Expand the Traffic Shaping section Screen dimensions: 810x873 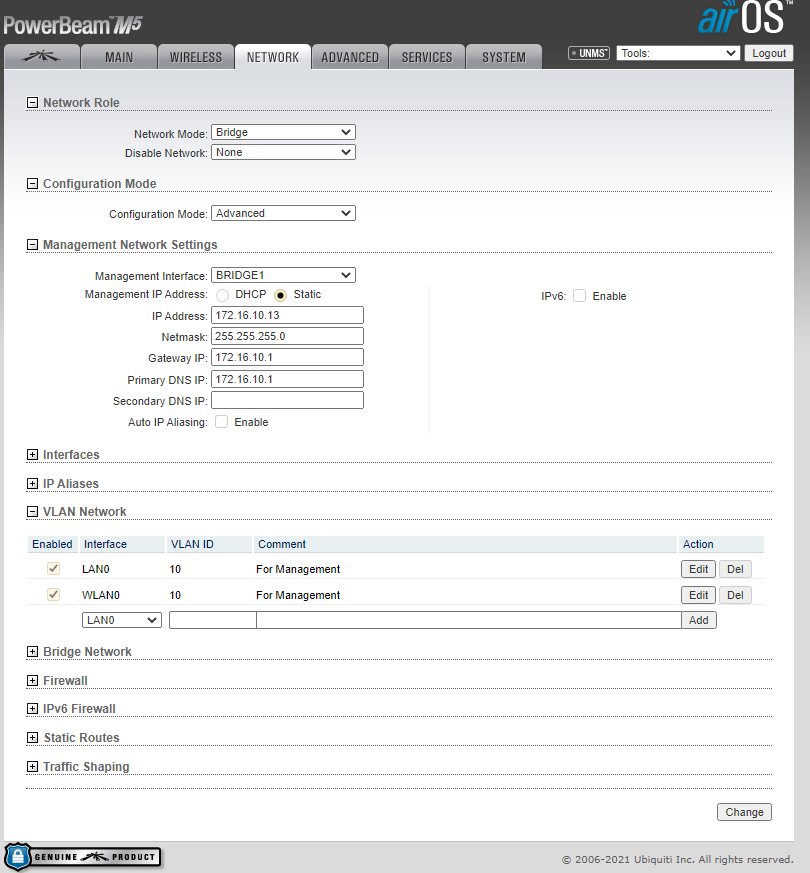[x=32, y=766]
